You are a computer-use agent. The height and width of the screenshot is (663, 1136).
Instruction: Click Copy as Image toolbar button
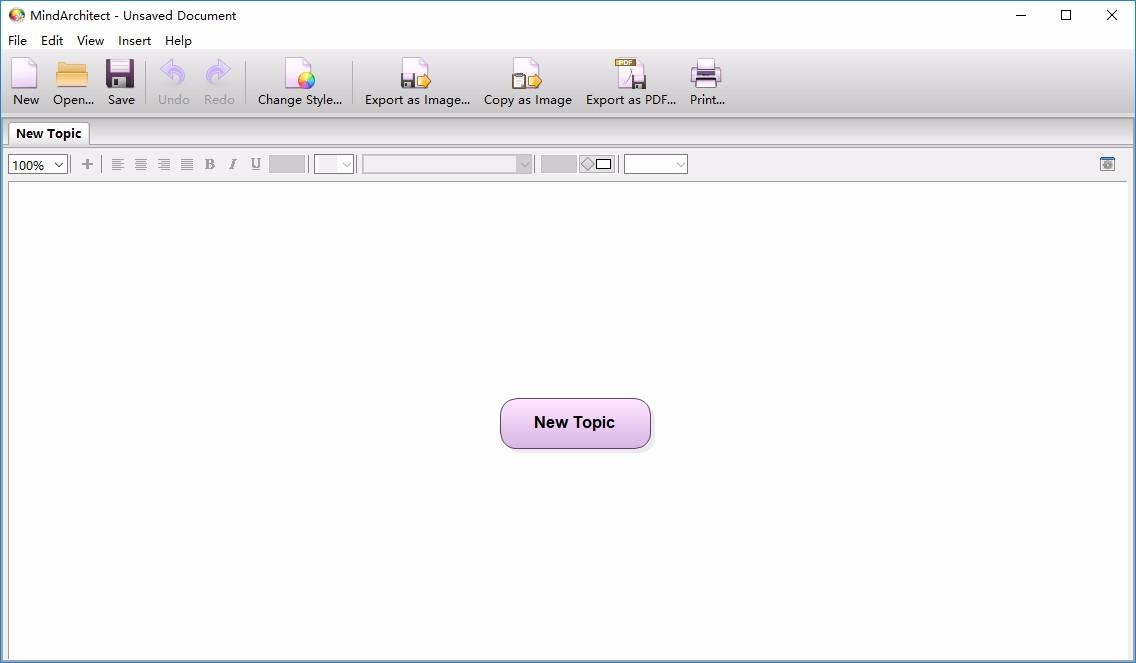coord(527,83)
